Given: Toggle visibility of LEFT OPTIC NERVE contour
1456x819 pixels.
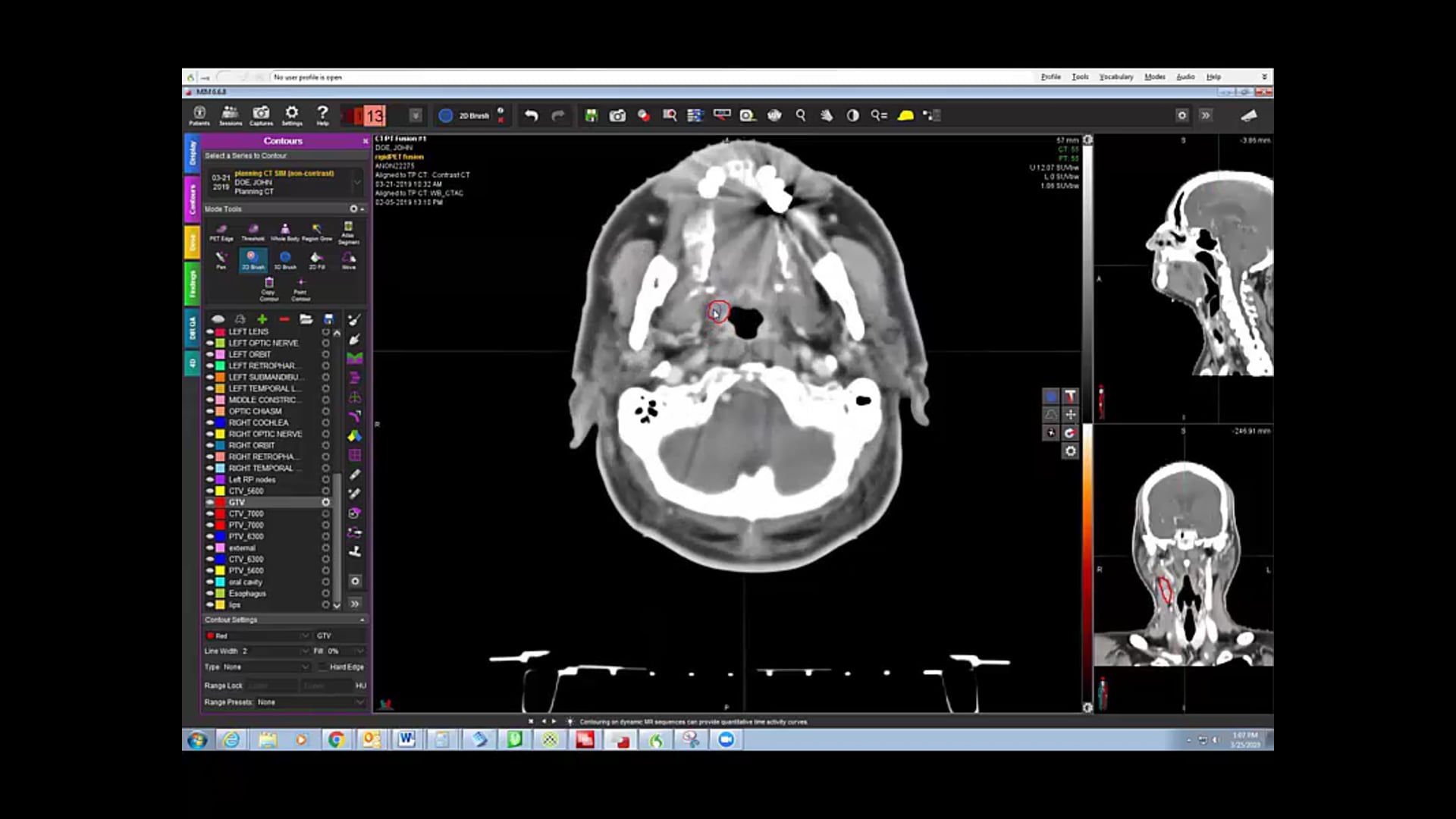Looking at the screenshot, I should [209, 343].
